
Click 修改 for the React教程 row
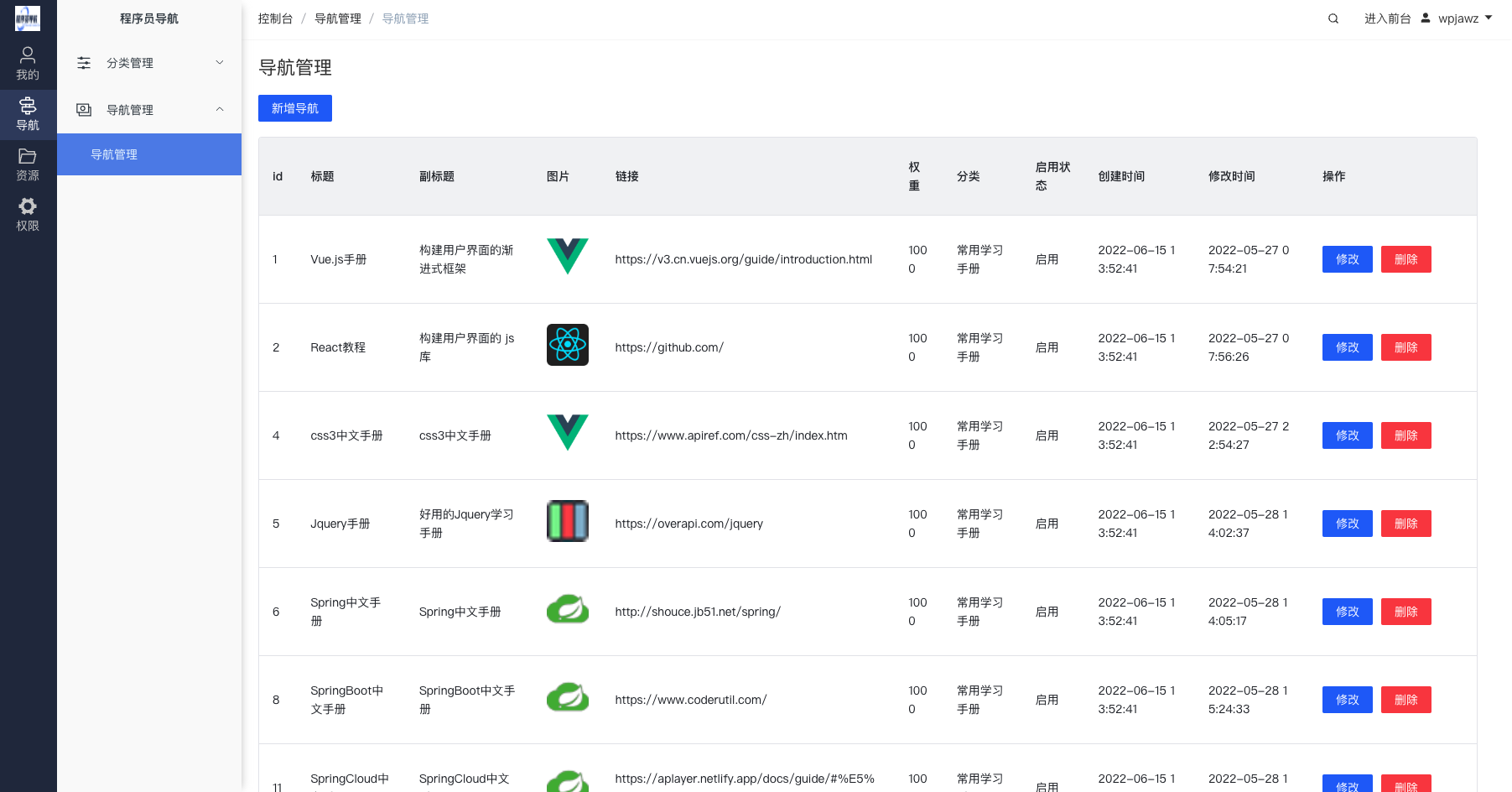(1348, 347)
